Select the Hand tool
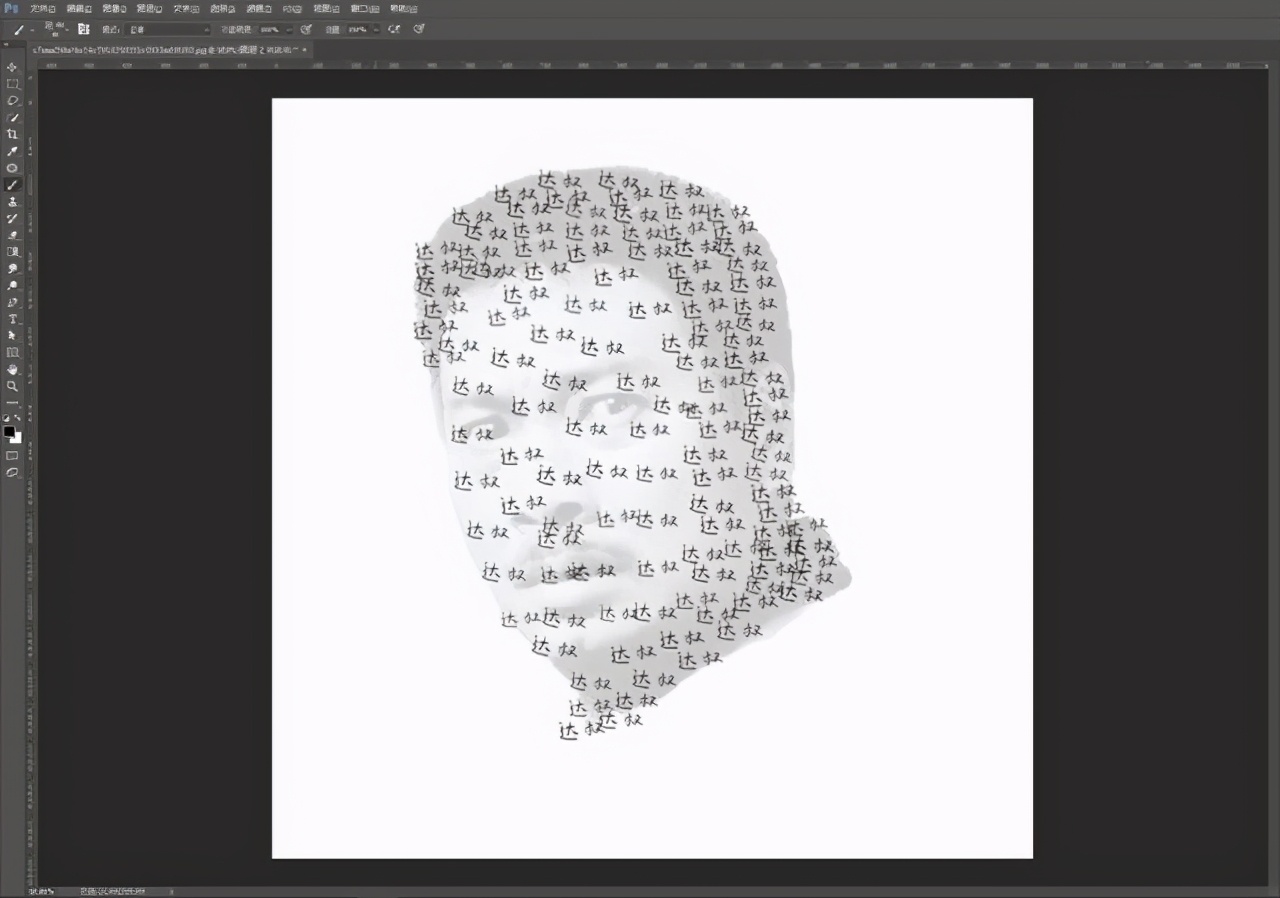The image size is (1280, 898). tap(12, 369)
